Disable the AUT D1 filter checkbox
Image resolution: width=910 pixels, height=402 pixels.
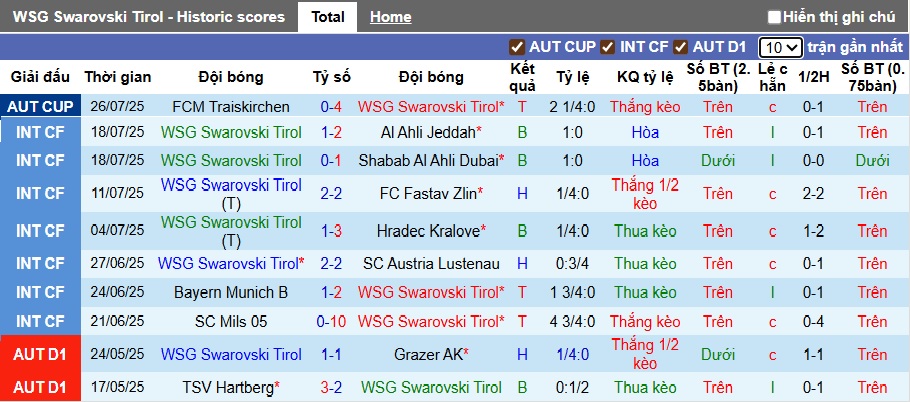(680, 47)
